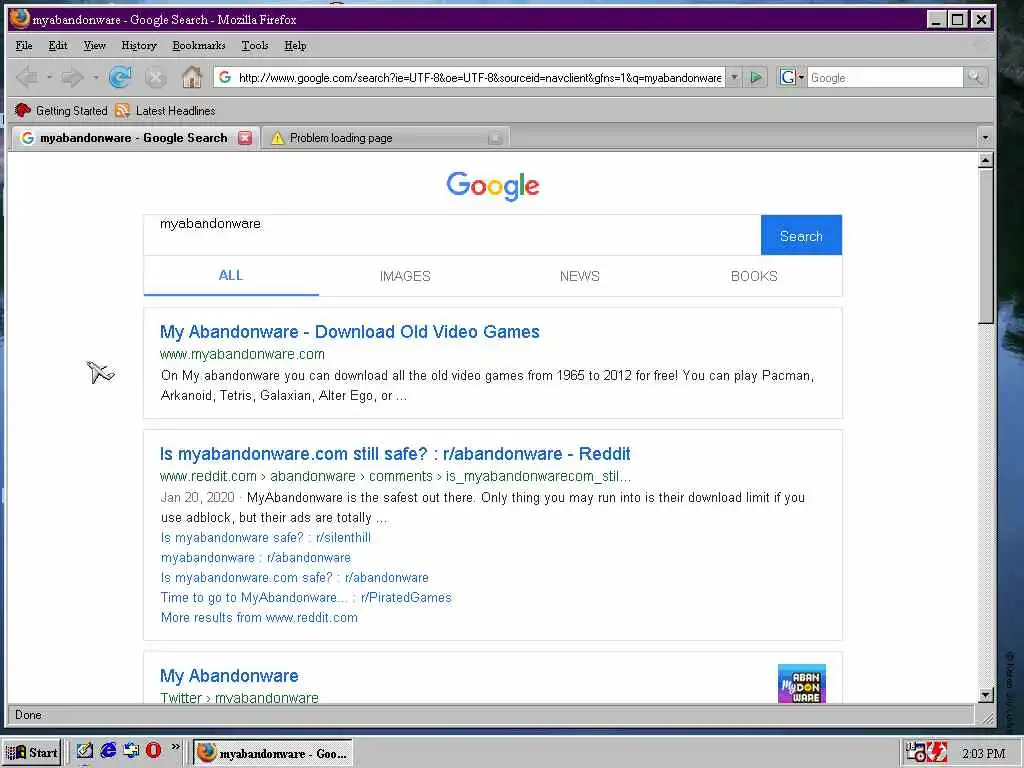Go to the Home page icon
Viewport: 1024px width, 768px height.
tap(192, 78)
